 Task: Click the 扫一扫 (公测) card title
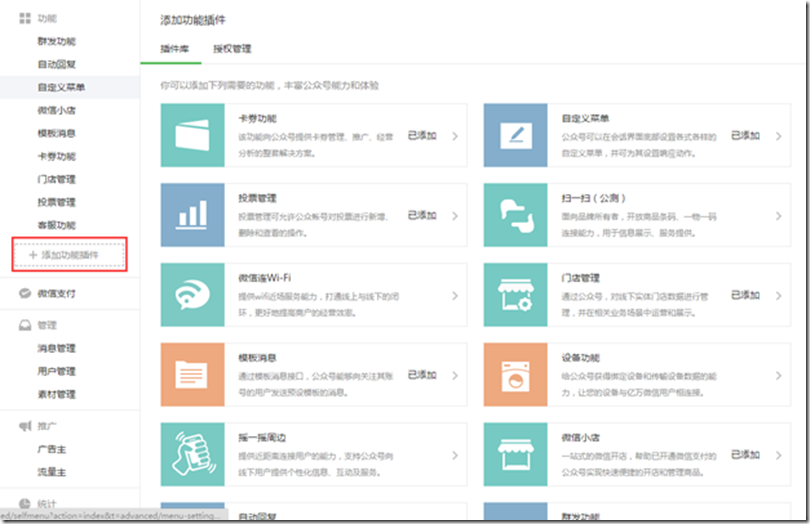coord(594,198)
